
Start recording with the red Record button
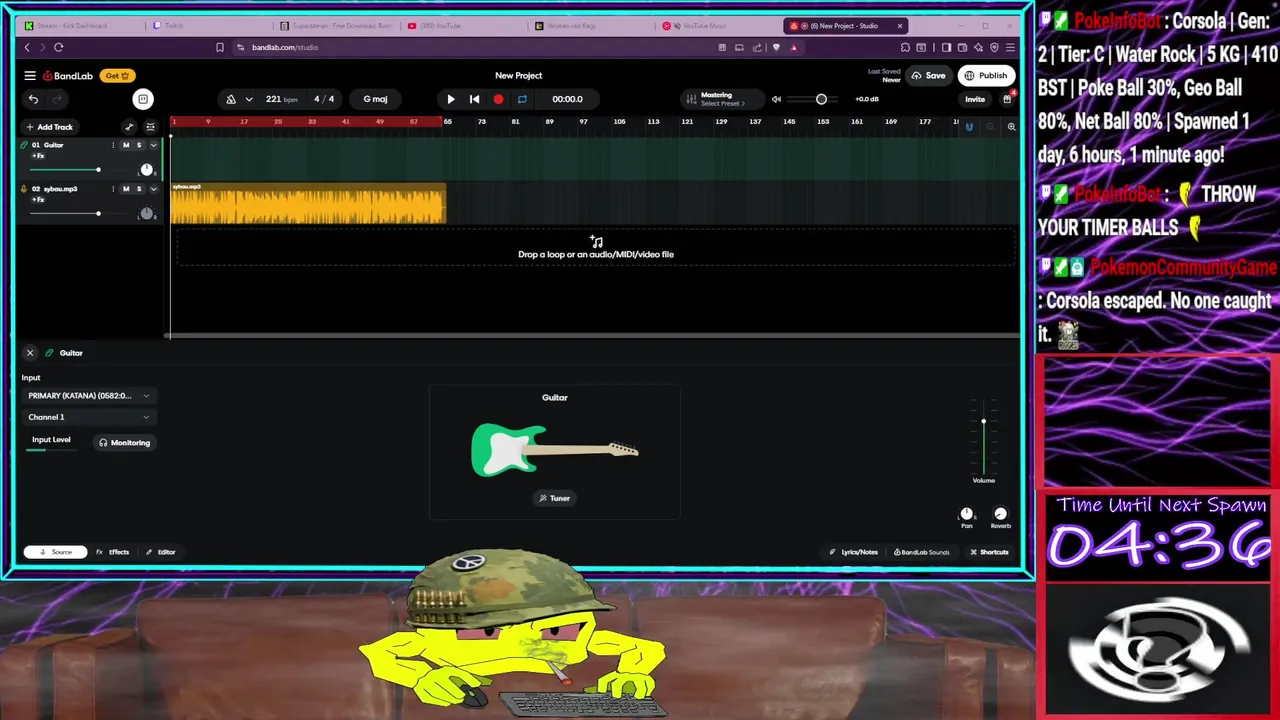click(x=498, y=99)
